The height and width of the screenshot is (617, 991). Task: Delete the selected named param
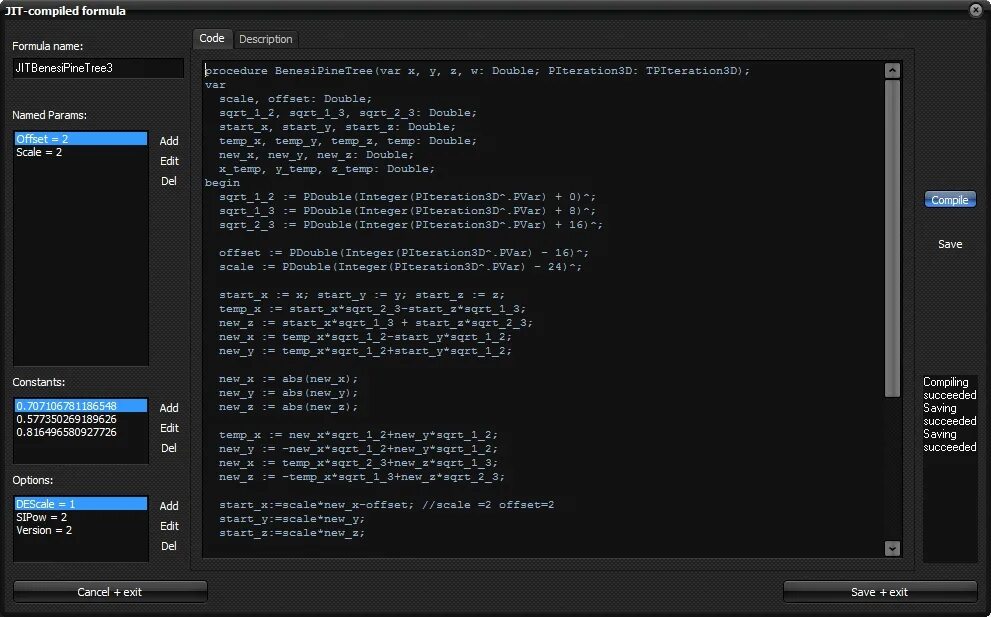(x=169, y=181)
